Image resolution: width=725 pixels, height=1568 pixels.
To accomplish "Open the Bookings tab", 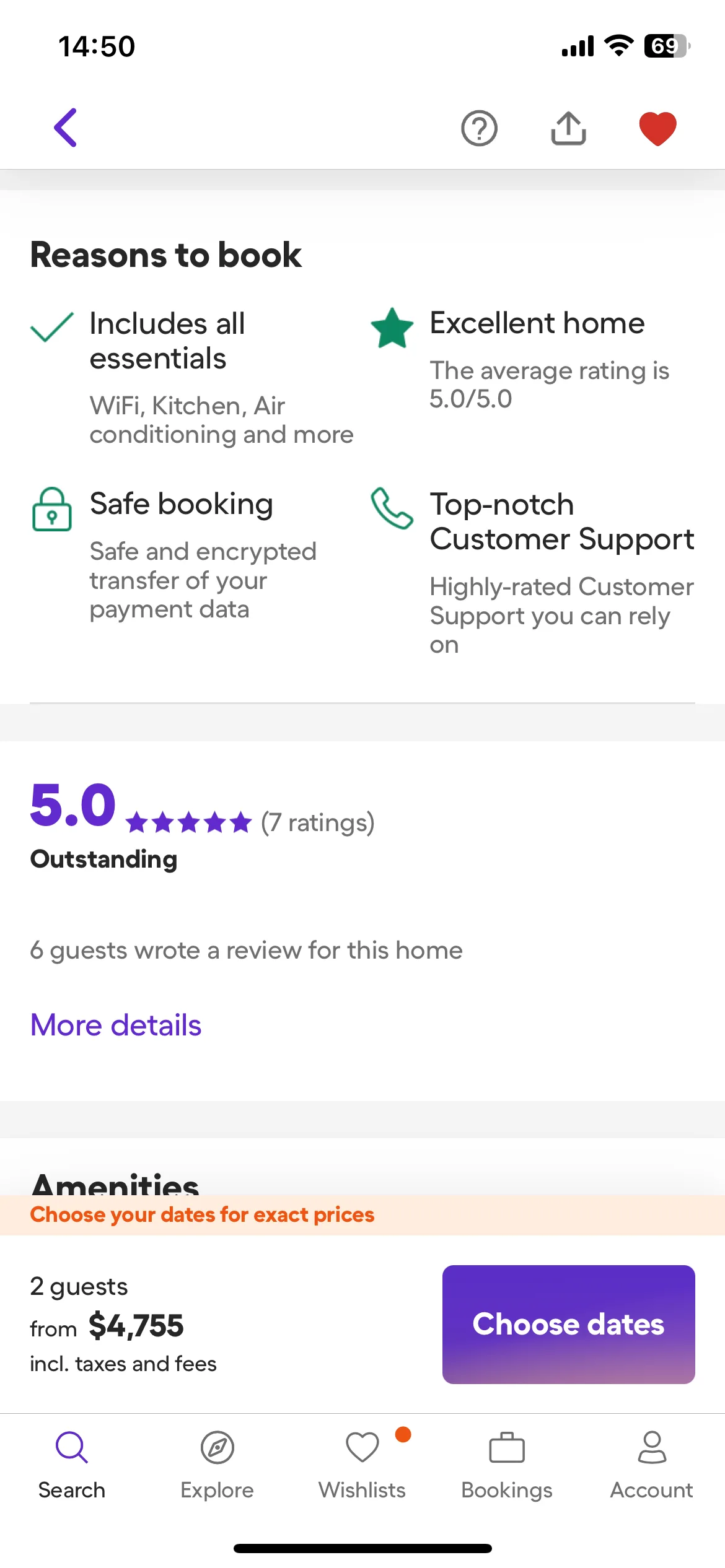I will (x=507, y=1463).
